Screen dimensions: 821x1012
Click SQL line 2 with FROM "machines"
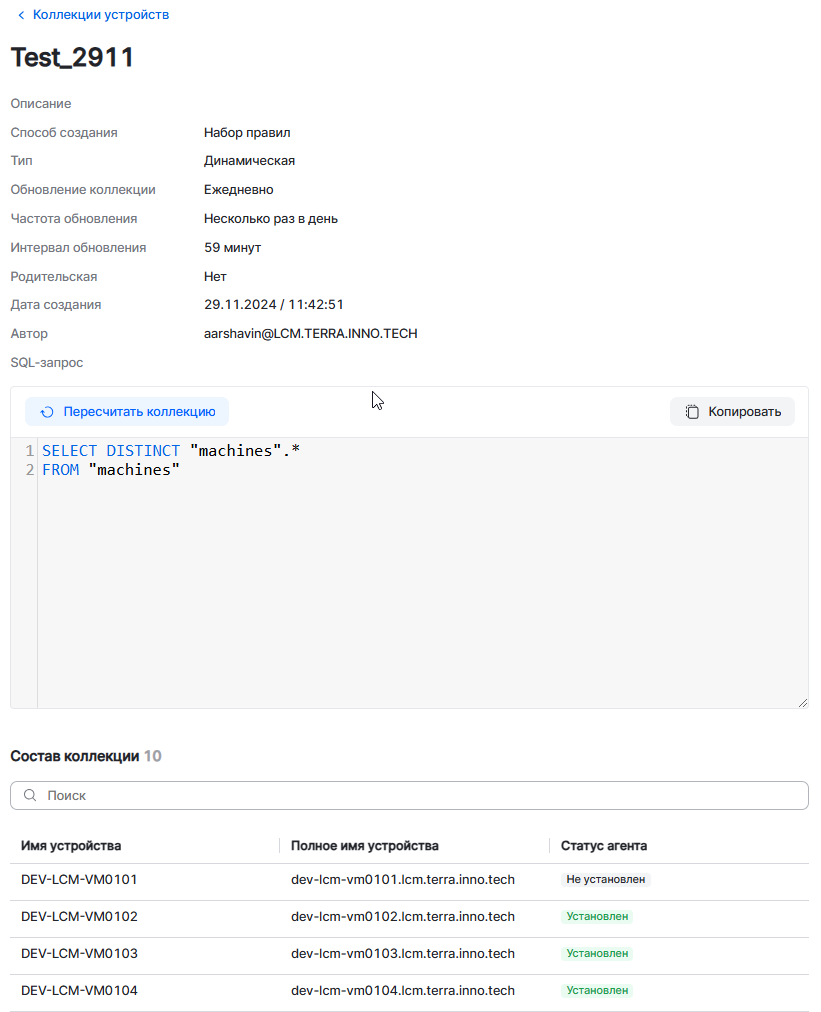pyautogui.click(x=110, y=470)
